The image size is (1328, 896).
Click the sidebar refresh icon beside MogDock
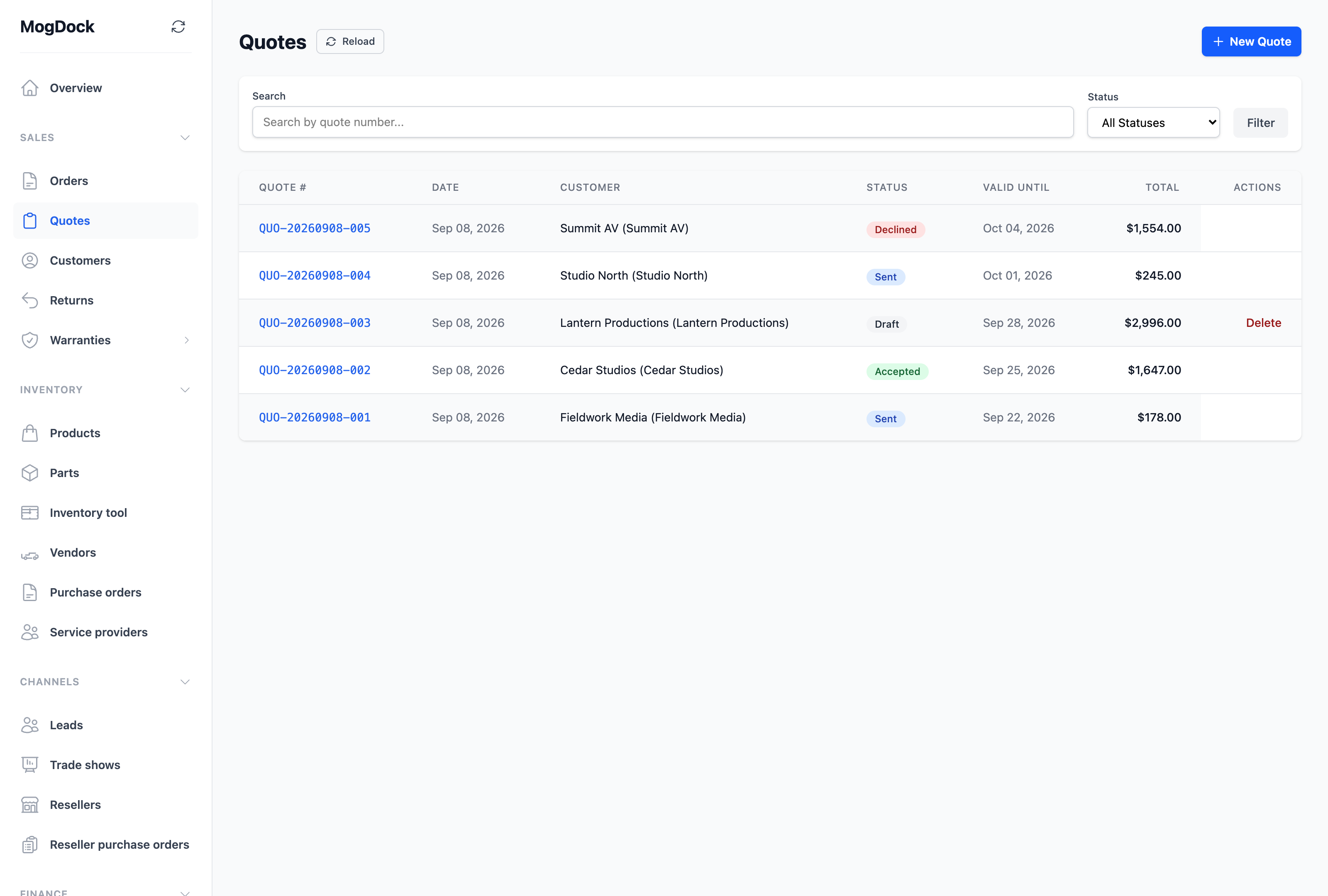pos(178,26)
